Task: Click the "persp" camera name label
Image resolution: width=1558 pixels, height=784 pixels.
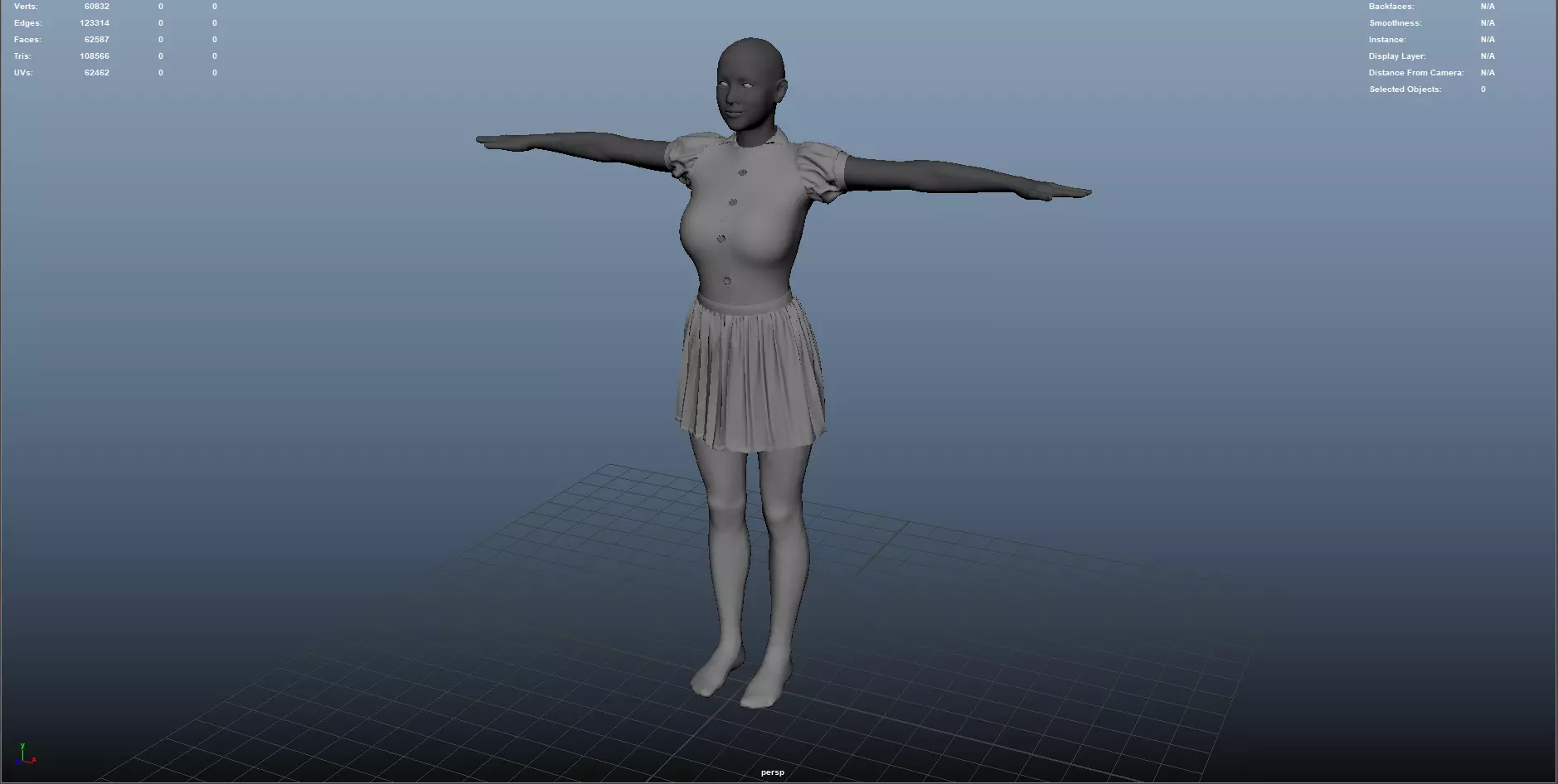Action: pos(773,772)
